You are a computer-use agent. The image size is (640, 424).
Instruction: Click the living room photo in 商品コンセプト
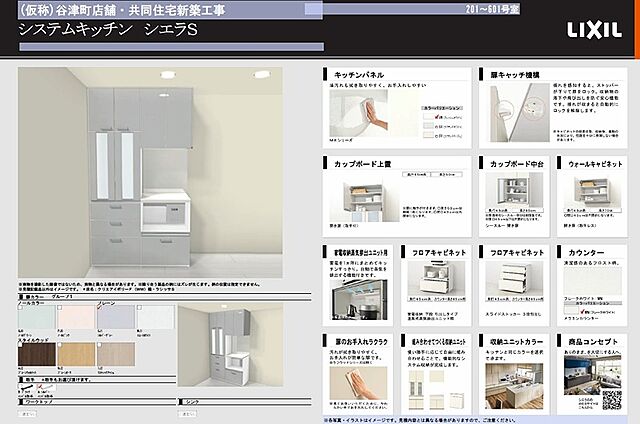[593, 375]
